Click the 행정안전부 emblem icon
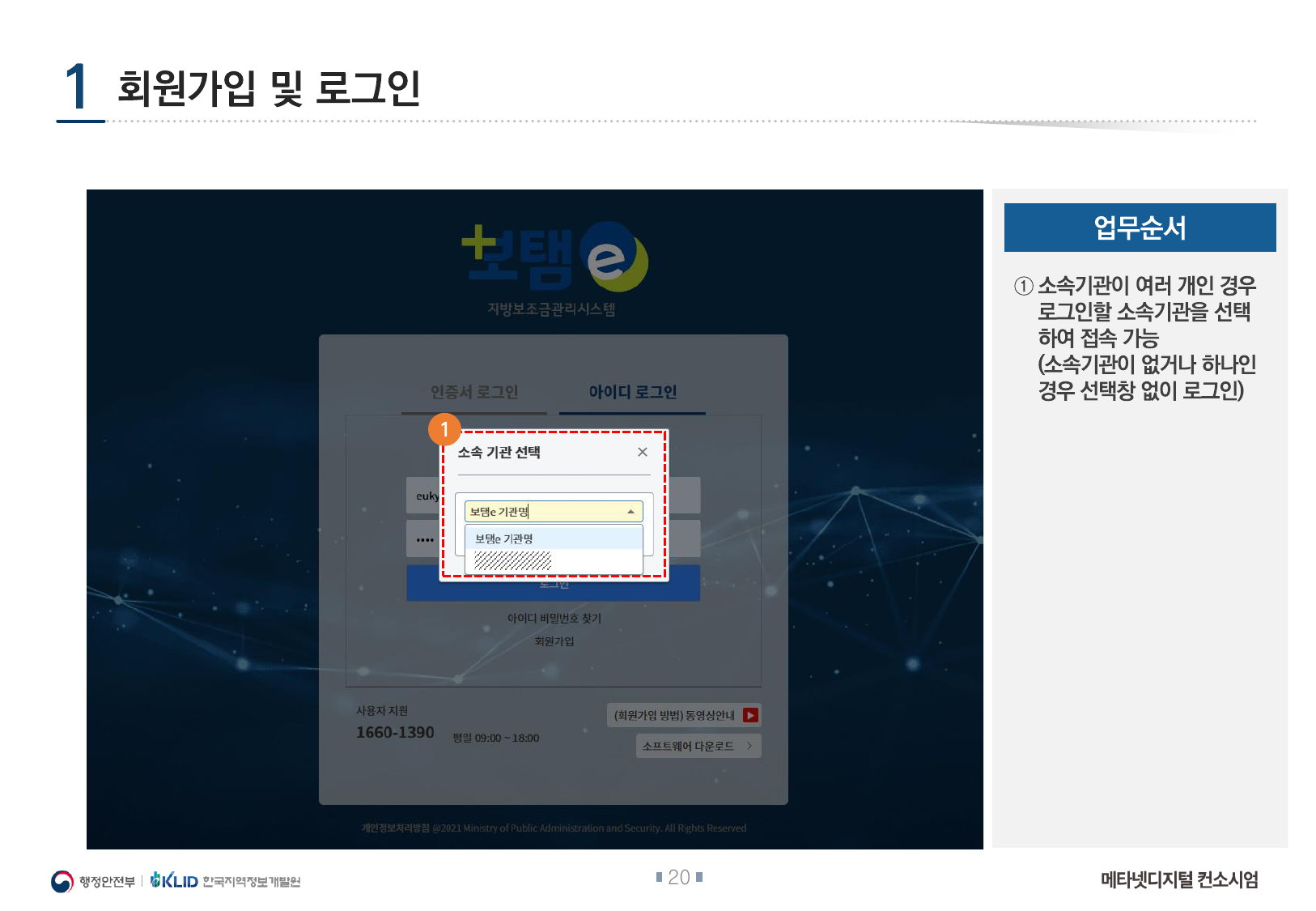This screenshot has height=911, width=1316. pyautogui.click(x=62, y=881)
